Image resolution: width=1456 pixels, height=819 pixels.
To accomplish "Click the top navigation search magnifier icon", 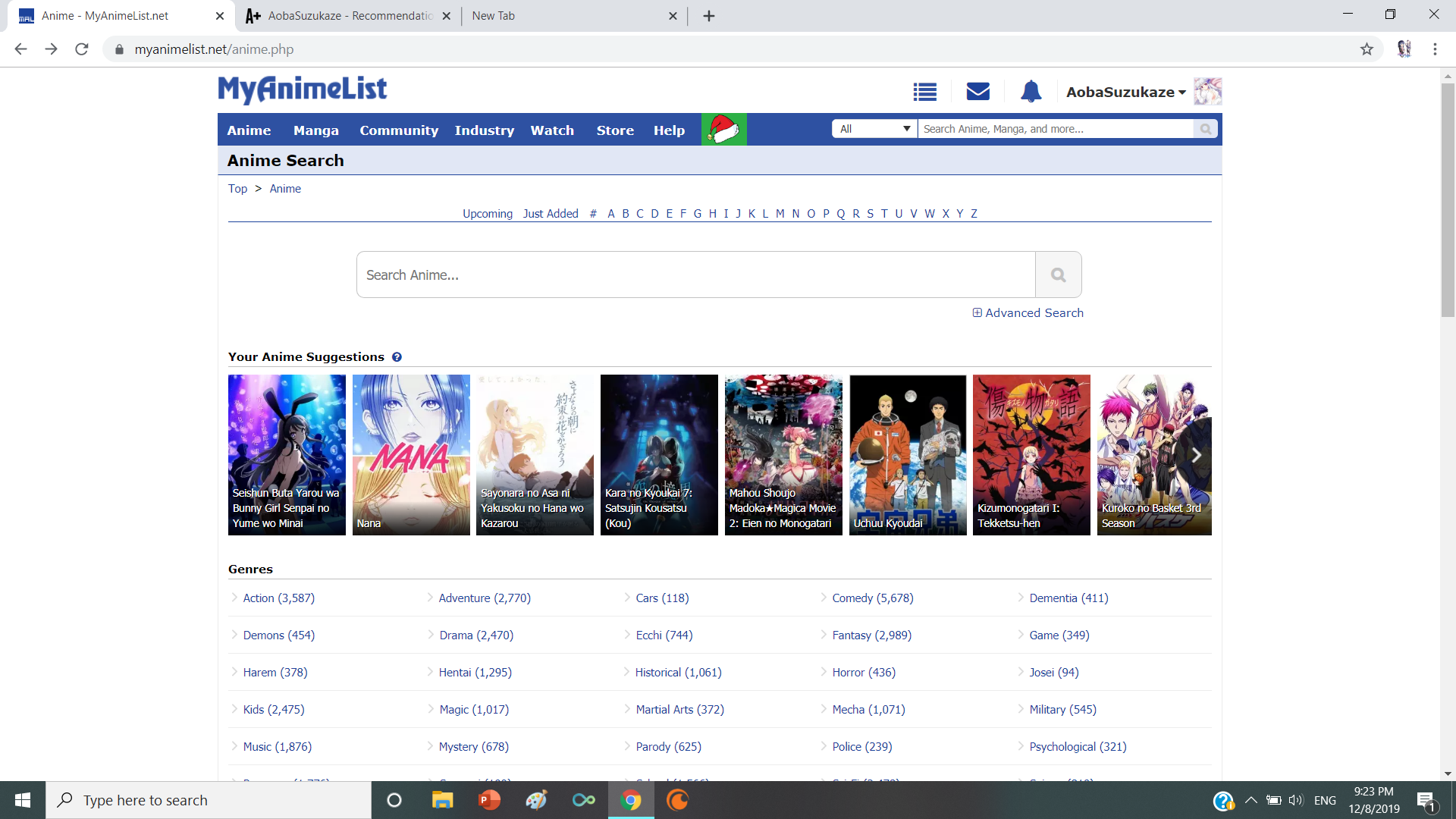I will point(1205,129).
